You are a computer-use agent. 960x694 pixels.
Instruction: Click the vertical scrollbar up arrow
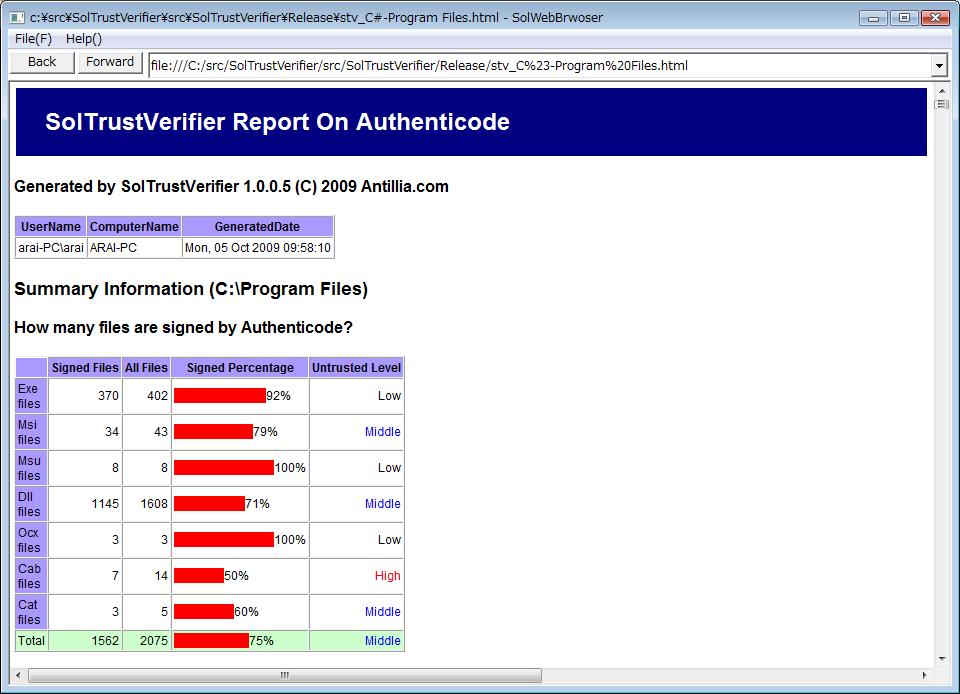(942, 91)
